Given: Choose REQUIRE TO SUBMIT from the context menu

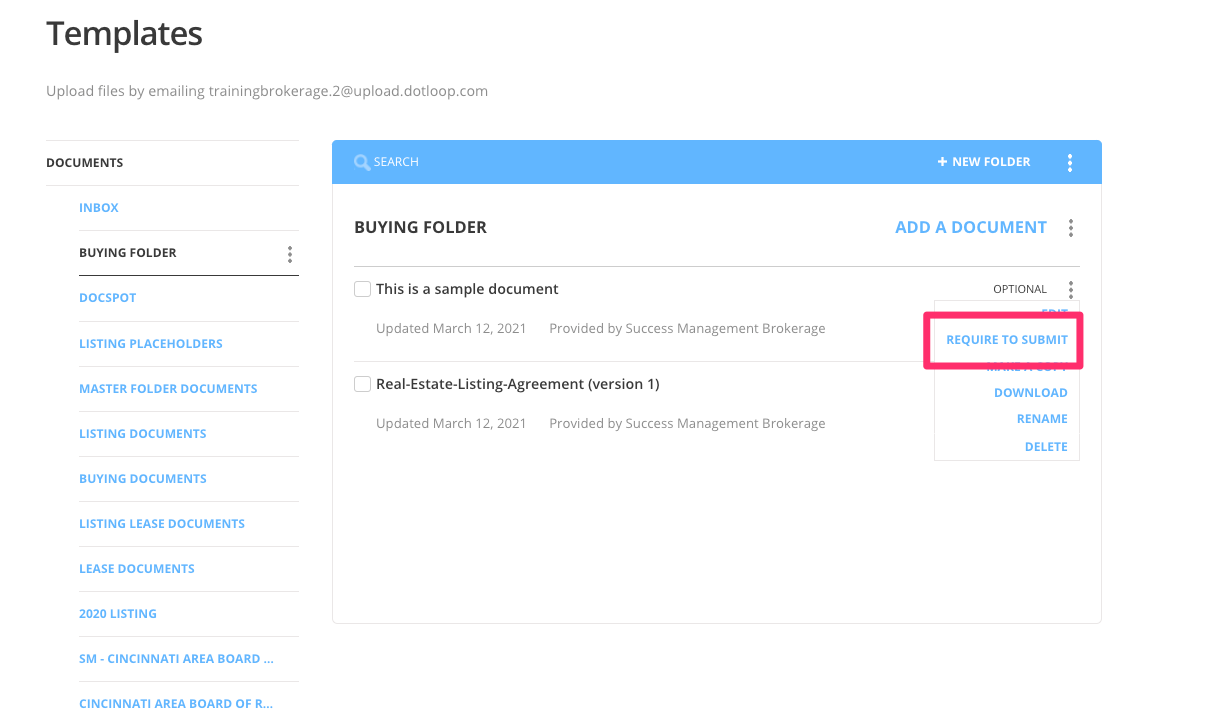Looking at the screenshot, I should coord(1006,339).
